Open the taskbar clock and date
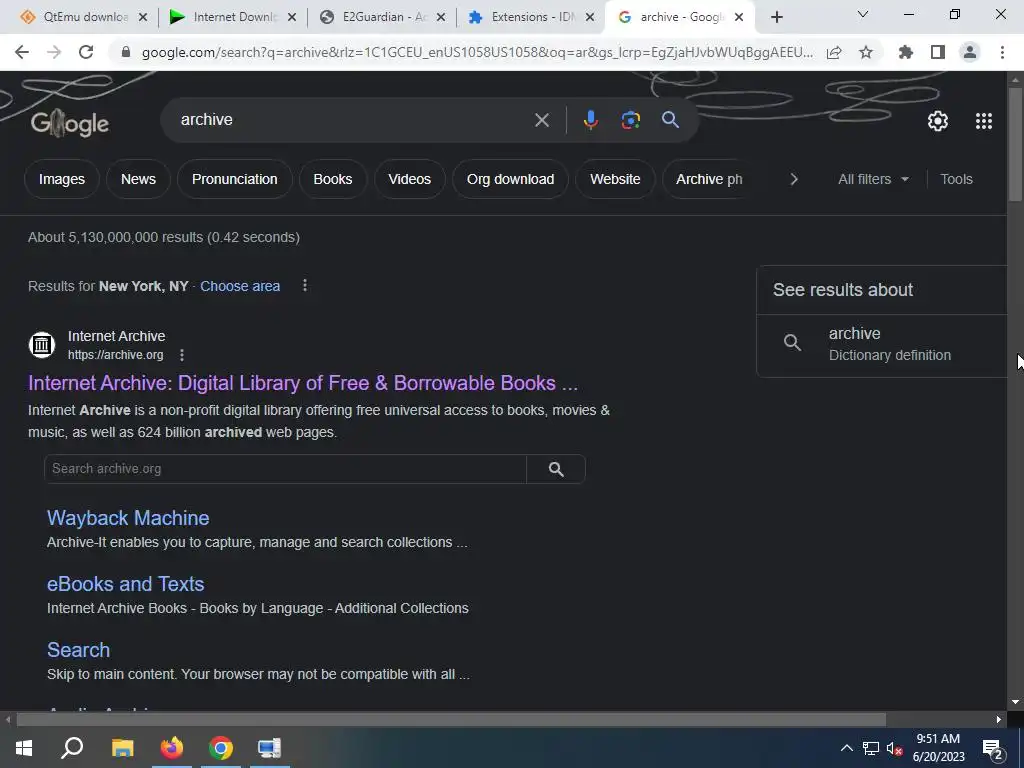1024x768 pixels. (x=938, y=748)
